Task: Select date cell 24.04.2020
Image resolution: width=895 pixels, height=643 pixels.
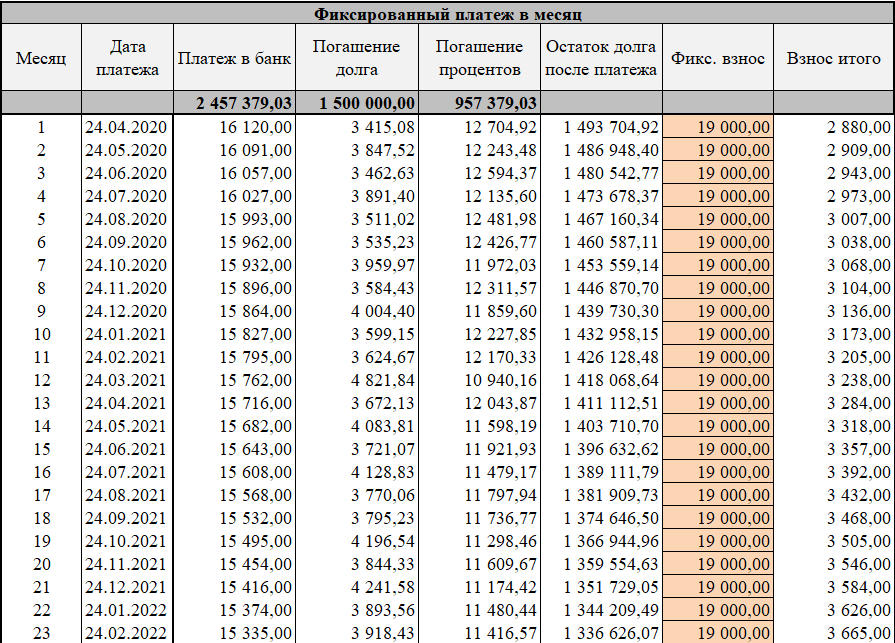Action: (127, 127)
